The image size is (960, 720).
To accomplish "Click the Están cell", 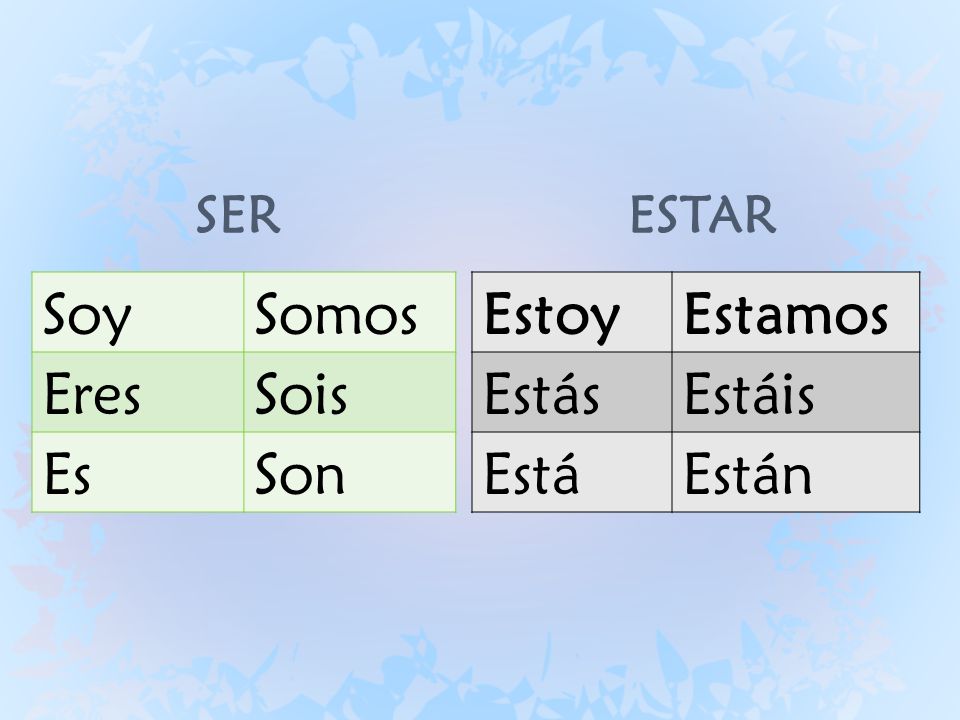I will click(x=796, y=472).
